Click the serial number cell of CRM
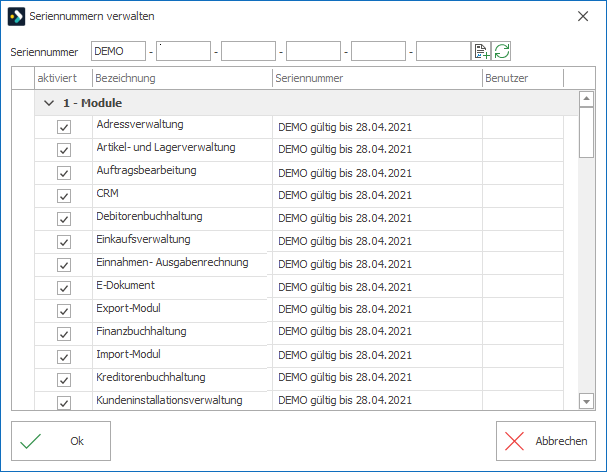This screenshot has height=472, width=607. tap(377, 195)
